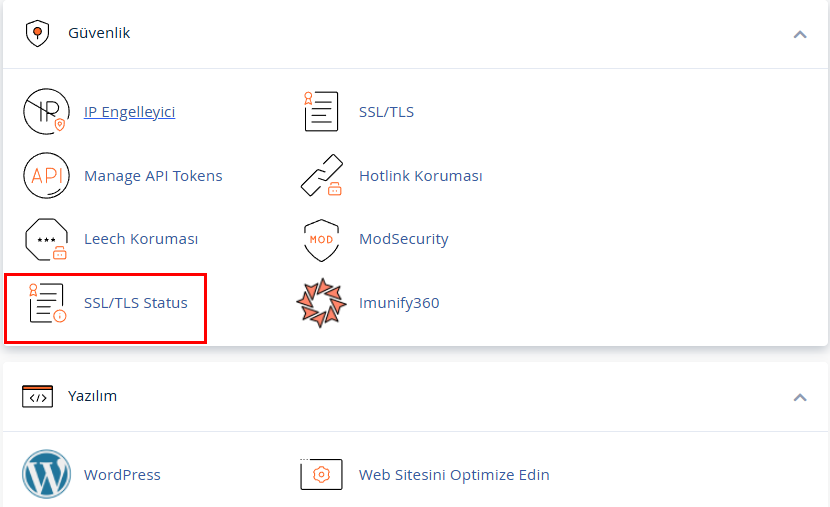Click the Leech Koruması icon
The width and height of the screenshot is (830, 507).
tap(46, 240)
